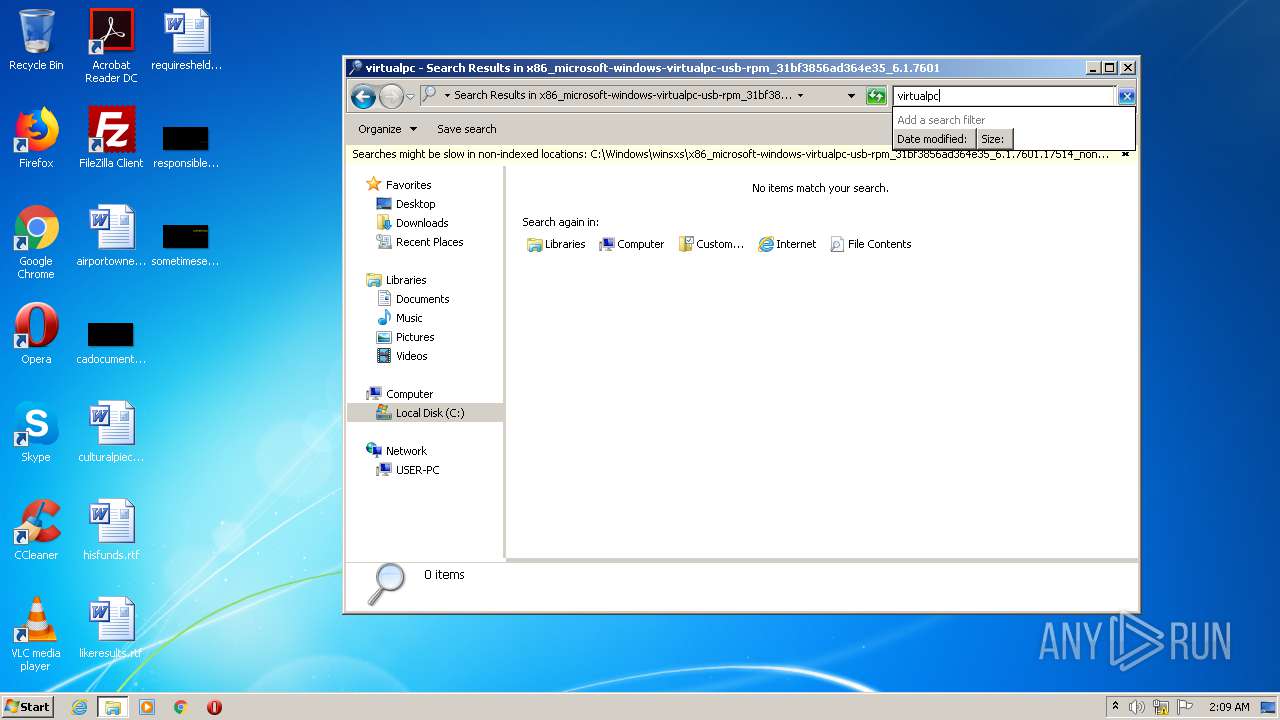Dismiss the slow search information bar
The image size is (1280, 720).
pos(1125,154)
